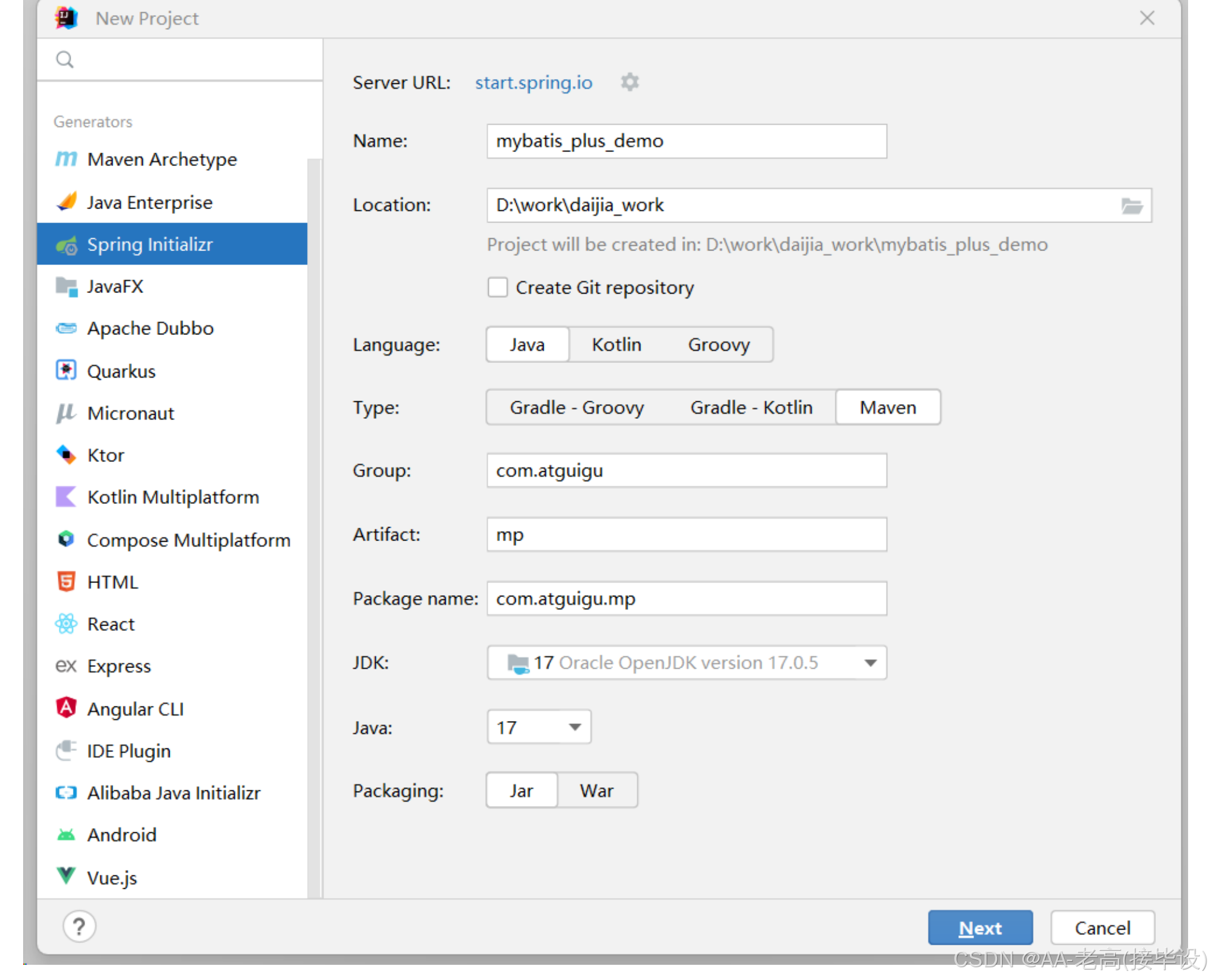Click the HTML5 icon
The width and height of the screenshot is (1210, 980).
click(x=66, y=581)
